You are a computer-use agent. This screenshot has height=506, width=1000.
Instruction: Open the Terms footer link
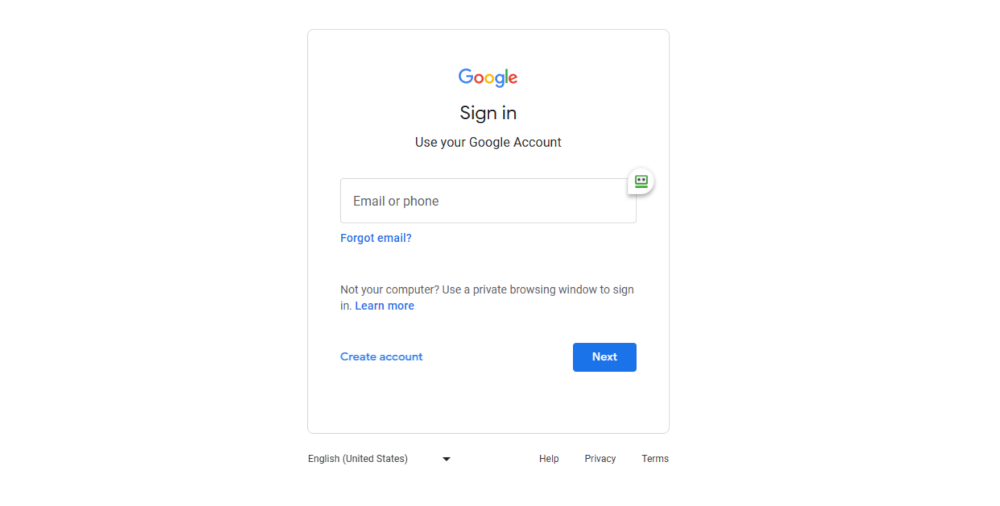point(655,459)
